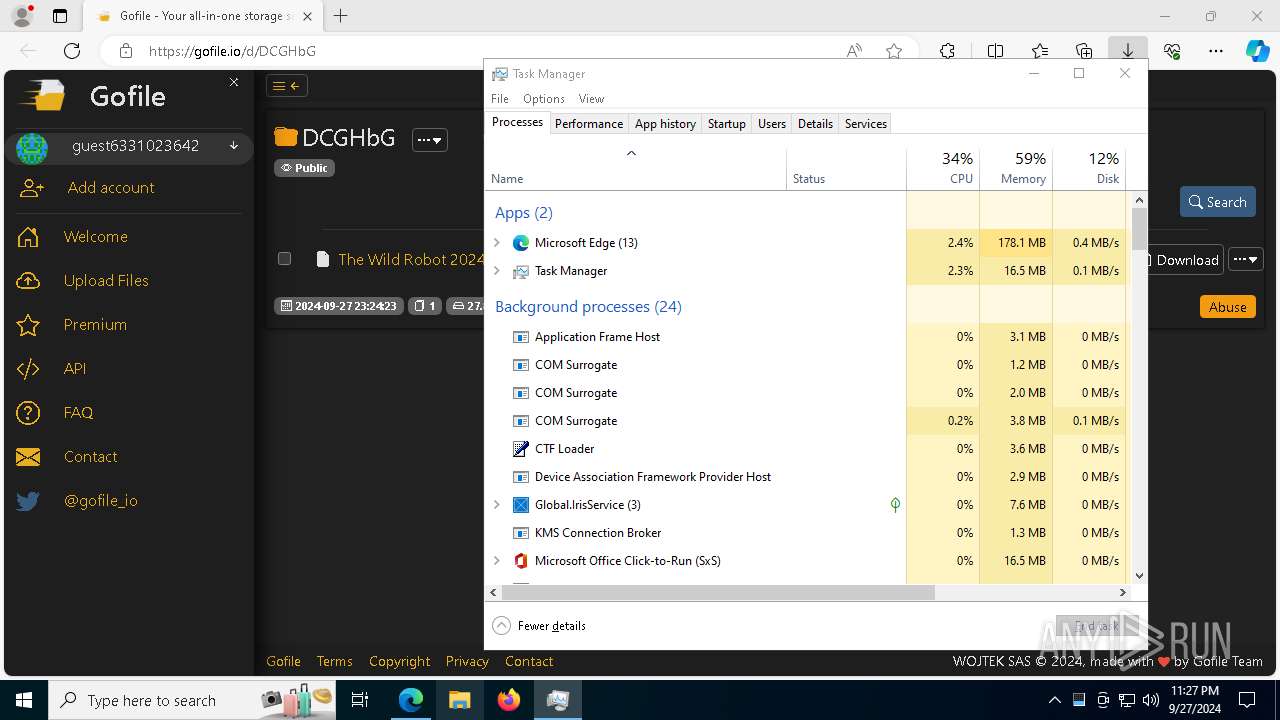Open the guest account dropdown arrow
1280x720 pixels.
click(x=234, y=146)
